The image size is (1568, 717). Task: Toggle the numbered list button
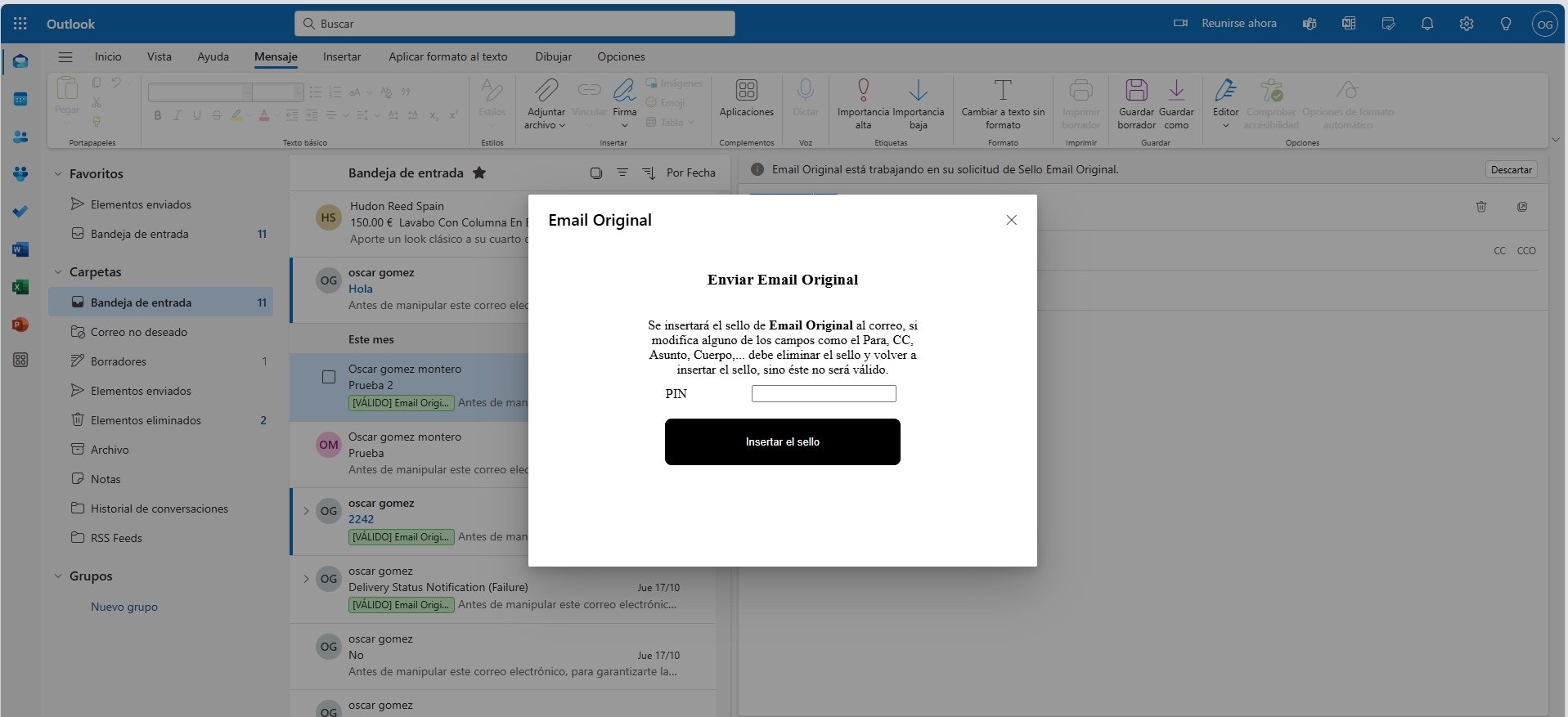click(335, 92)
